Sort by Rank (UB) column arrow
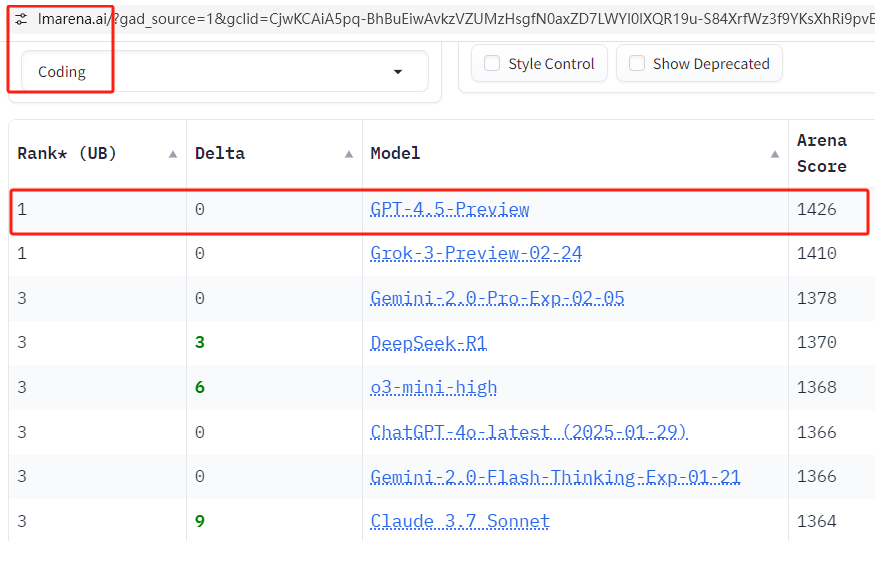Viewport: 875px width, 567px height. coord(173,154)
